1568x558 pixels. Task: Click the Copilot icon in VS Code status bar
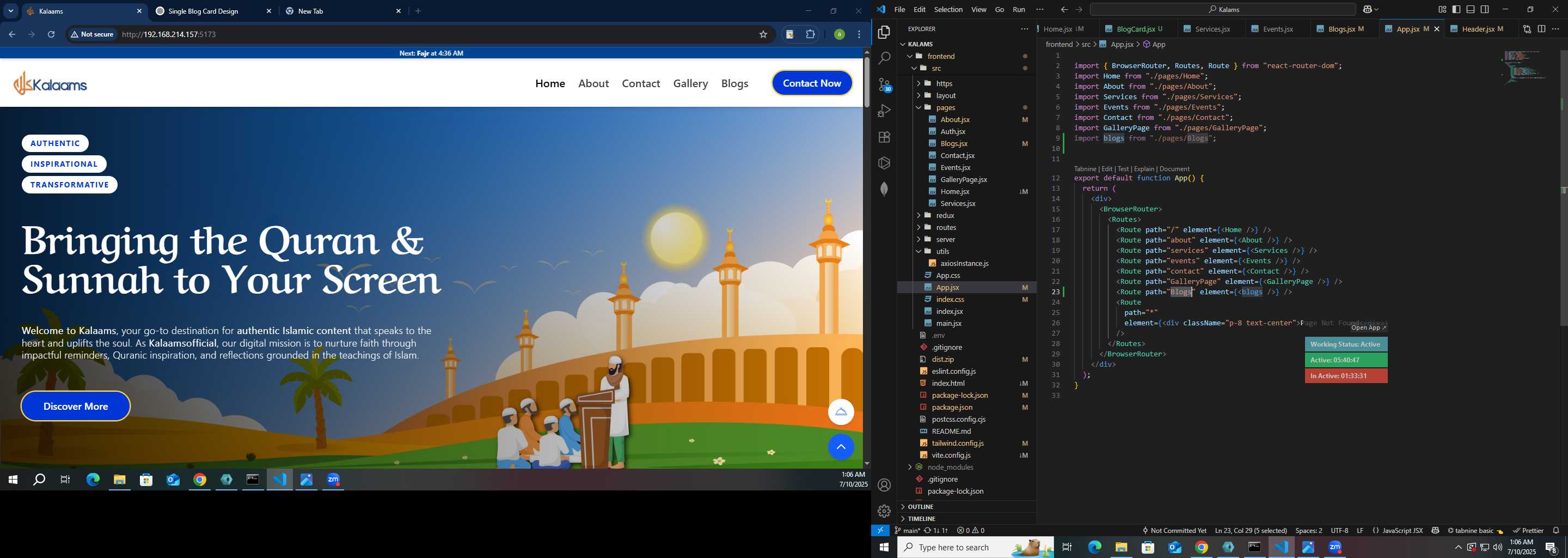1435,531
